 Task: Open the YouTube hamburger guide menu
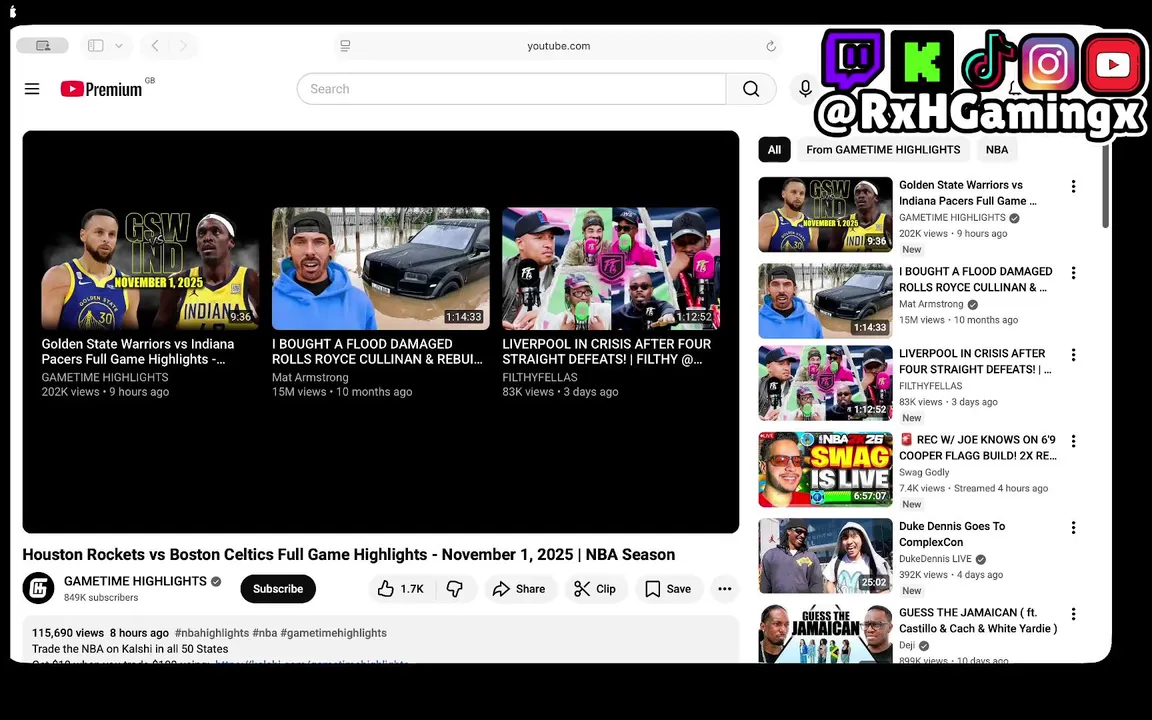[x=32, y=89]
